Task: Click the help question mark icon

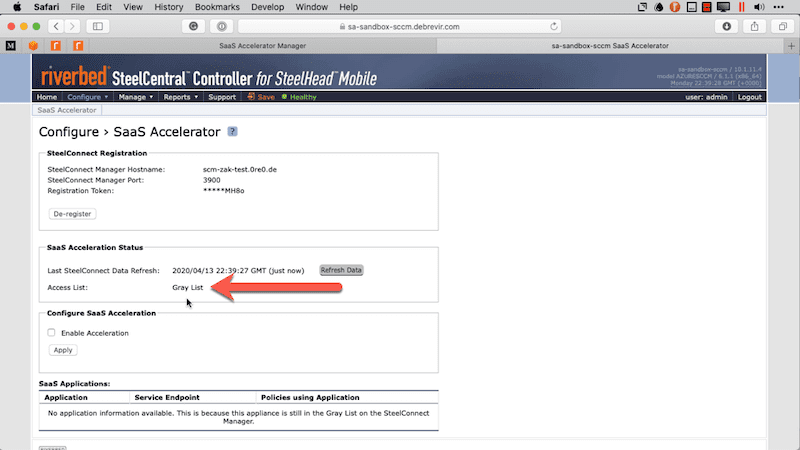Action: click(232, 132)
